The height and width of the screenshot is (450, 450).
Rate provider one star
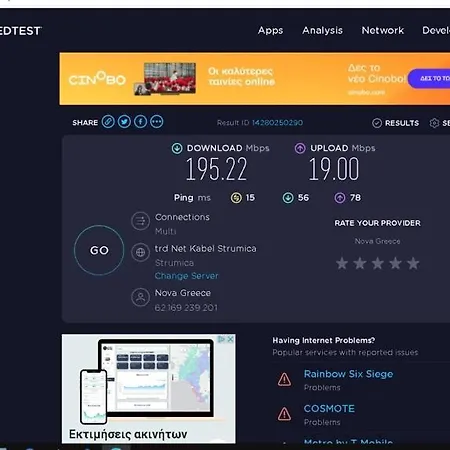click(342, 263)
